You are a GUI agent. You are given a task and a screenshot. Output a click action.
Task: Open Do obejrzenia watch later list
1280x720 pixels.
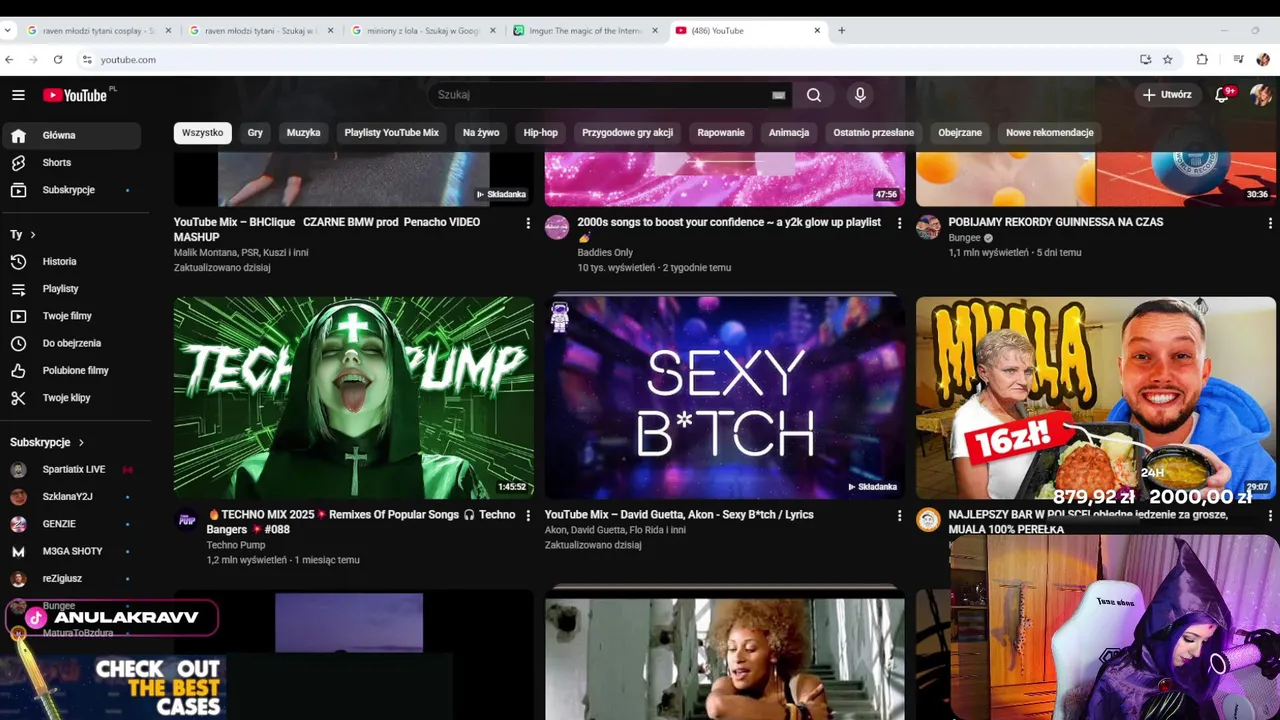[x=70, y=343]
